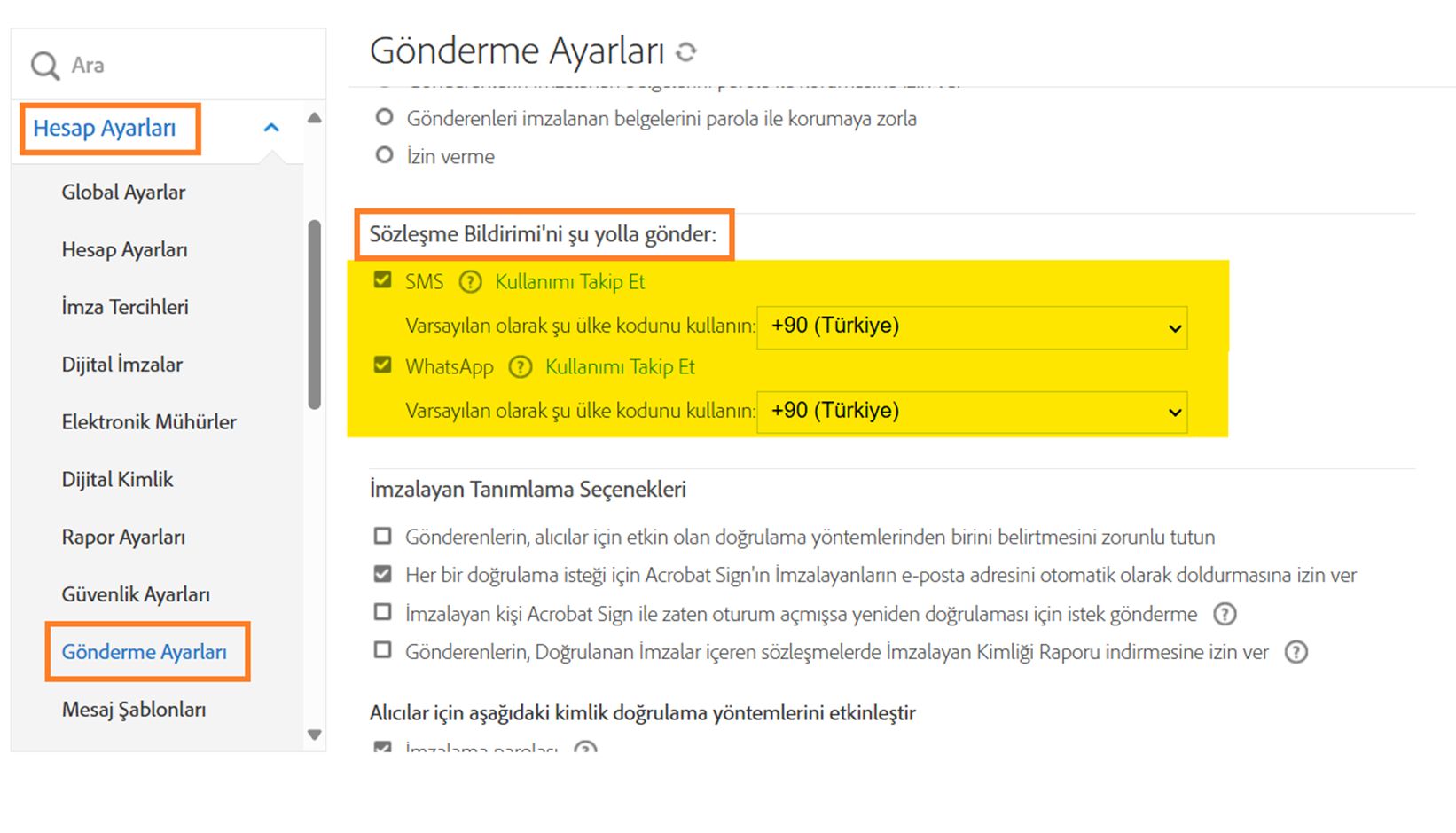Screen dimensions: 1456x833
Task: Click the refresh icon beside Gönderme Ayarları
Action: click(686, 52)
